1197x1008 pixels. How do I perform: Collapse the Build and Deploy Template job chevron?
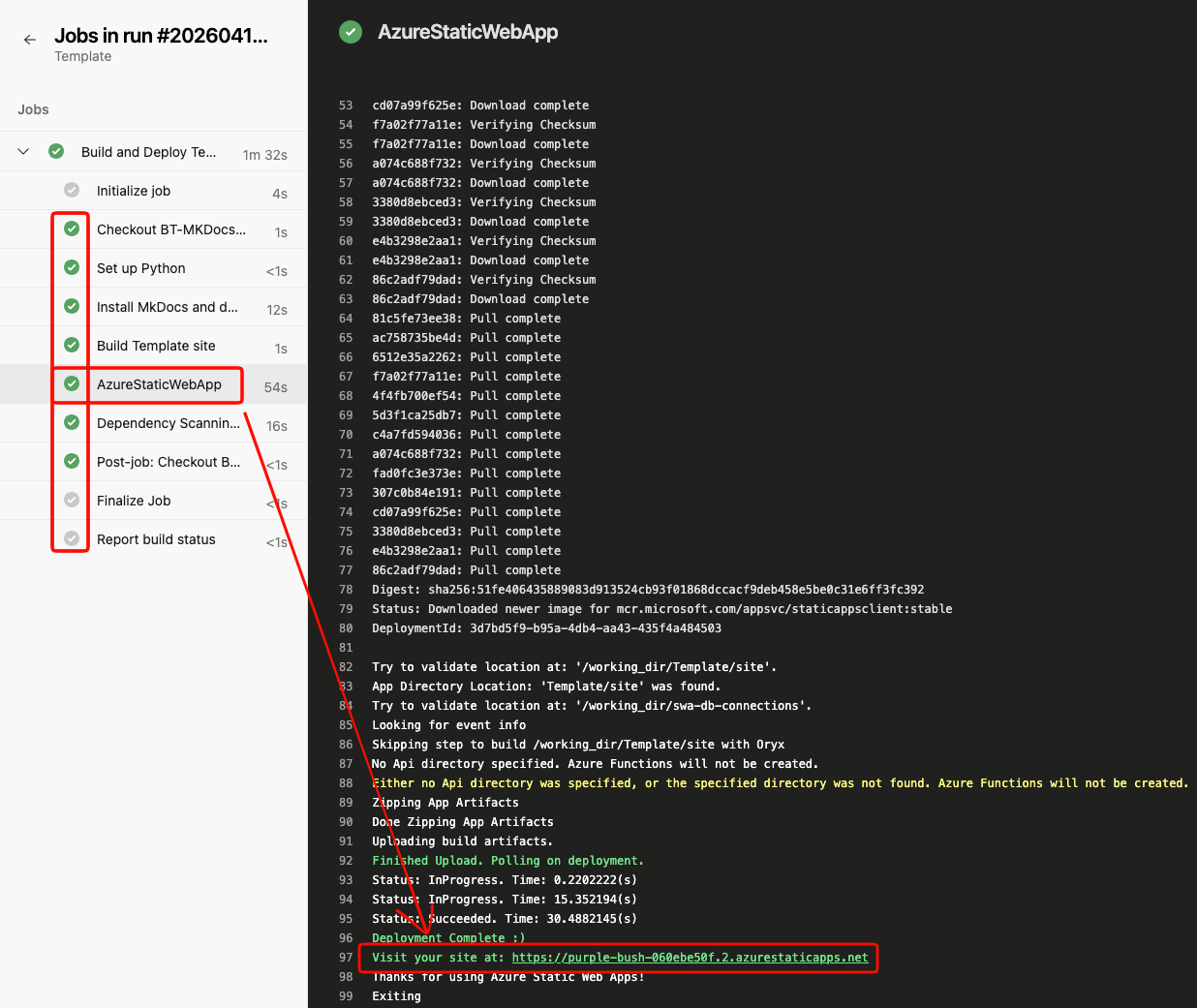coord(24,152)
